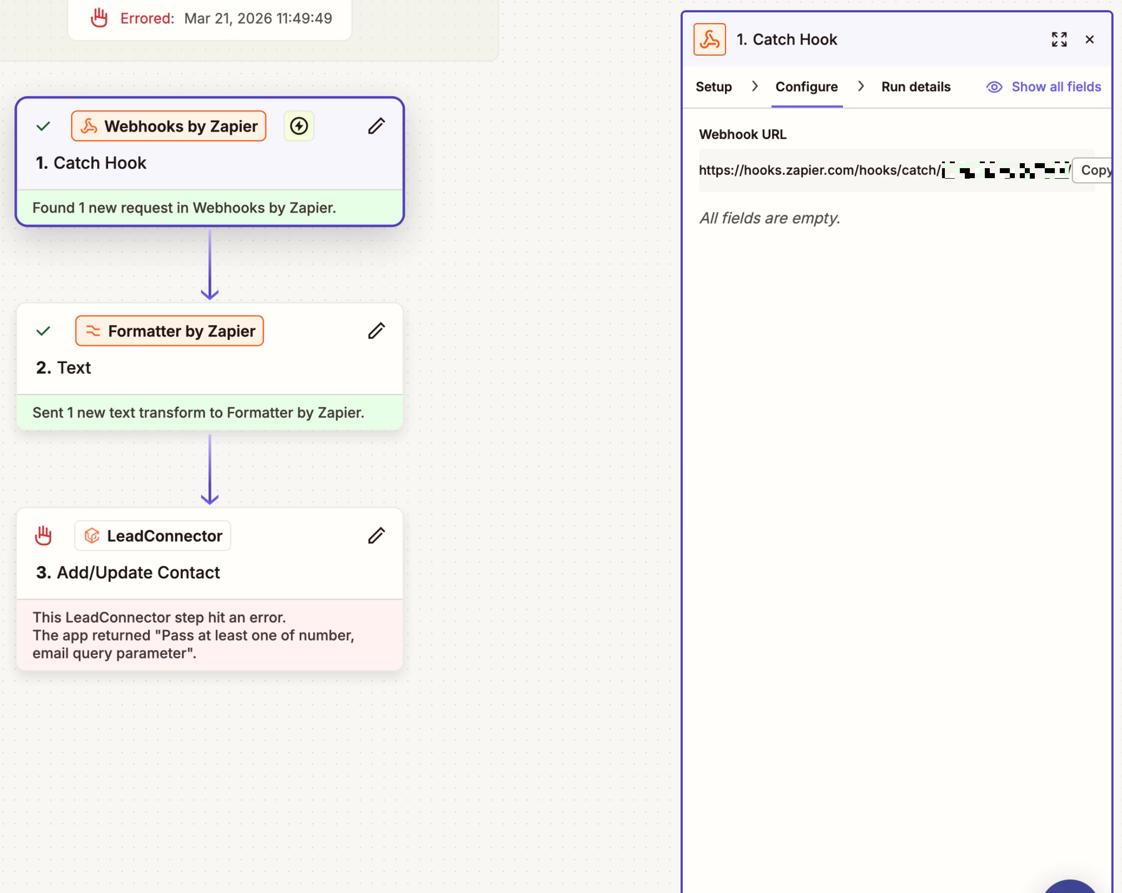
Task: Copy the Webhook URL
Action: (x=1094, y=170)
